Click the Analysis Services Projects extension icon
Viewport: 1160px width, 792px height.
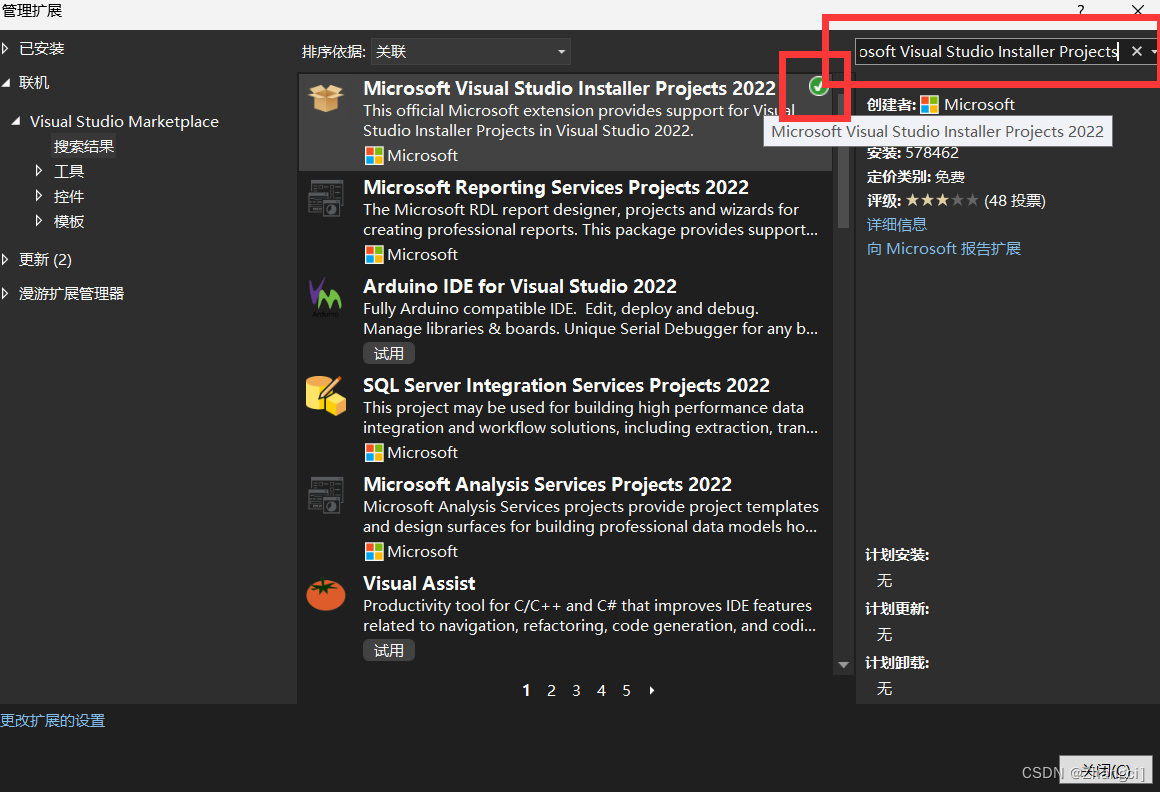pyautogui.click(x=326, y=495)
